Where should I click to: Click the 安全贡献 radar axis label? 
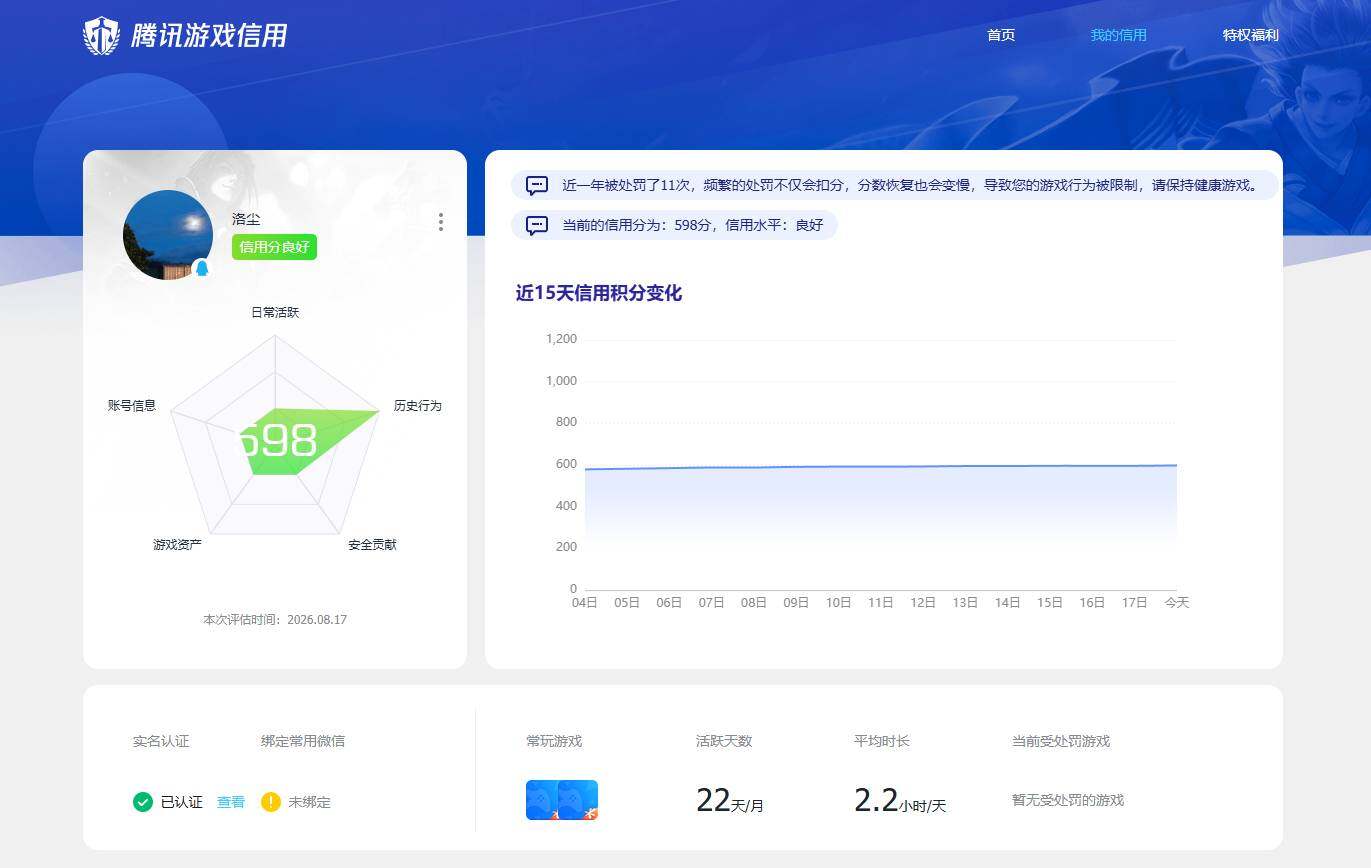pos(372,545)
